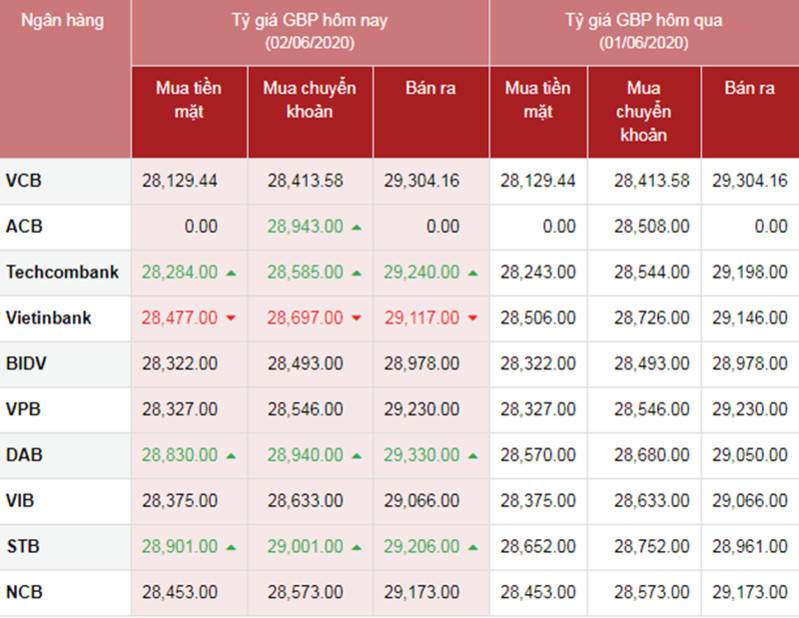
Task: Click green up arrow beside DAB 28,830.00
Action: coord(231,456)
